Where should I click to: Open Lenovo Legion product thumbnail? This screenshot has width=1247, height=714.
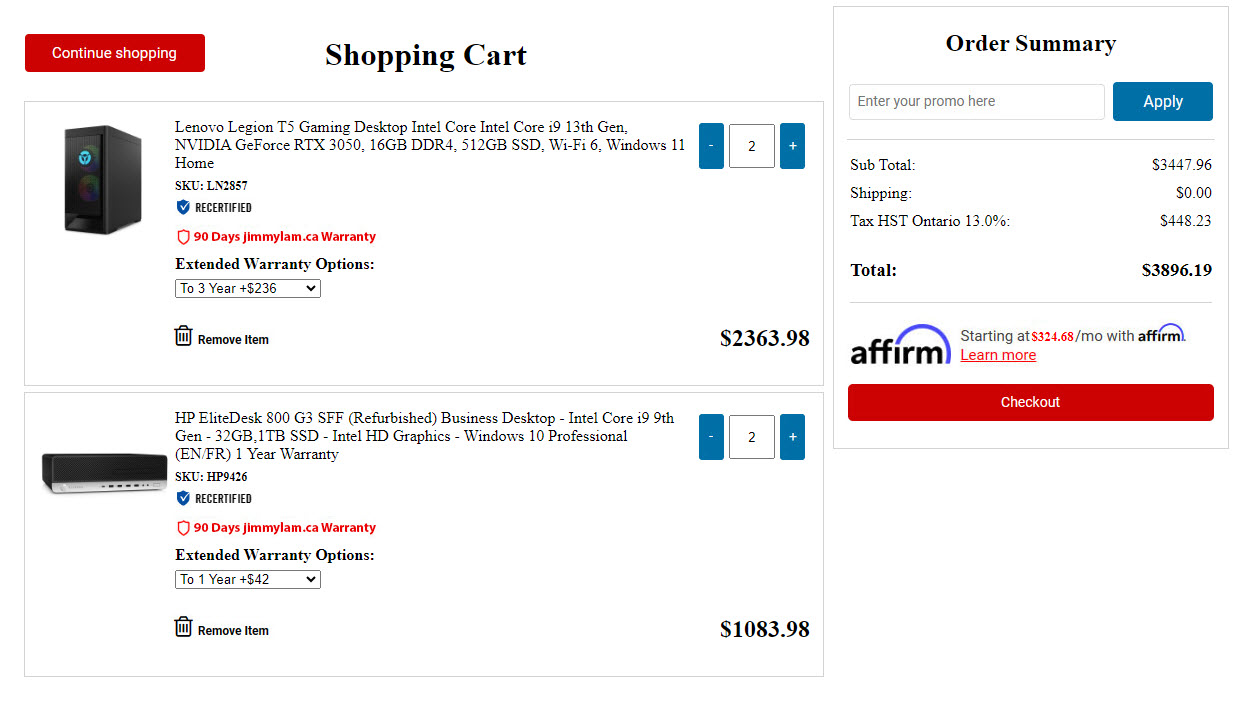click(x=103, y=180)
